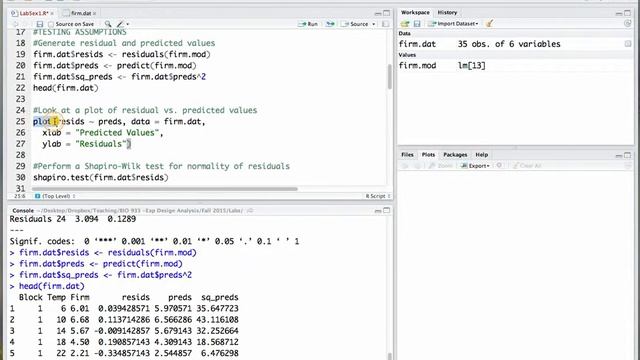Screen dimensions: 640x360
Task: Click line 25 plot(resids ~ preds code
Action: point(119,121)
